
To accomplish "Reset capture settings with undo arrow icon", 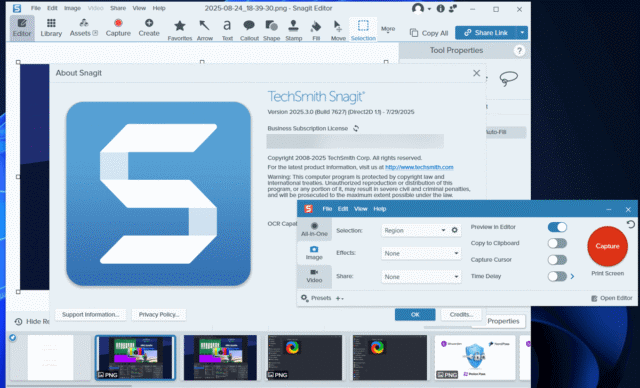I will pos(631,224).
